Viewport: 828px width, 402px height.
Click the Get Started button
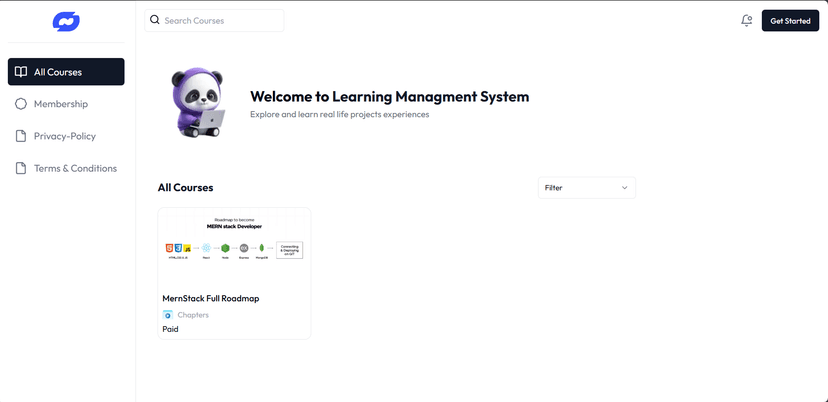tap(790, 21)
